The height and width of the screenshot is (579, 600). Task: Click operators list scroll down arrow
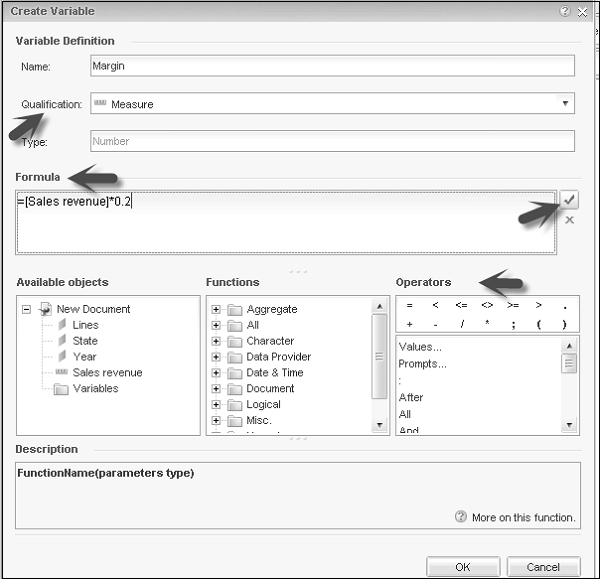point(569,425)
